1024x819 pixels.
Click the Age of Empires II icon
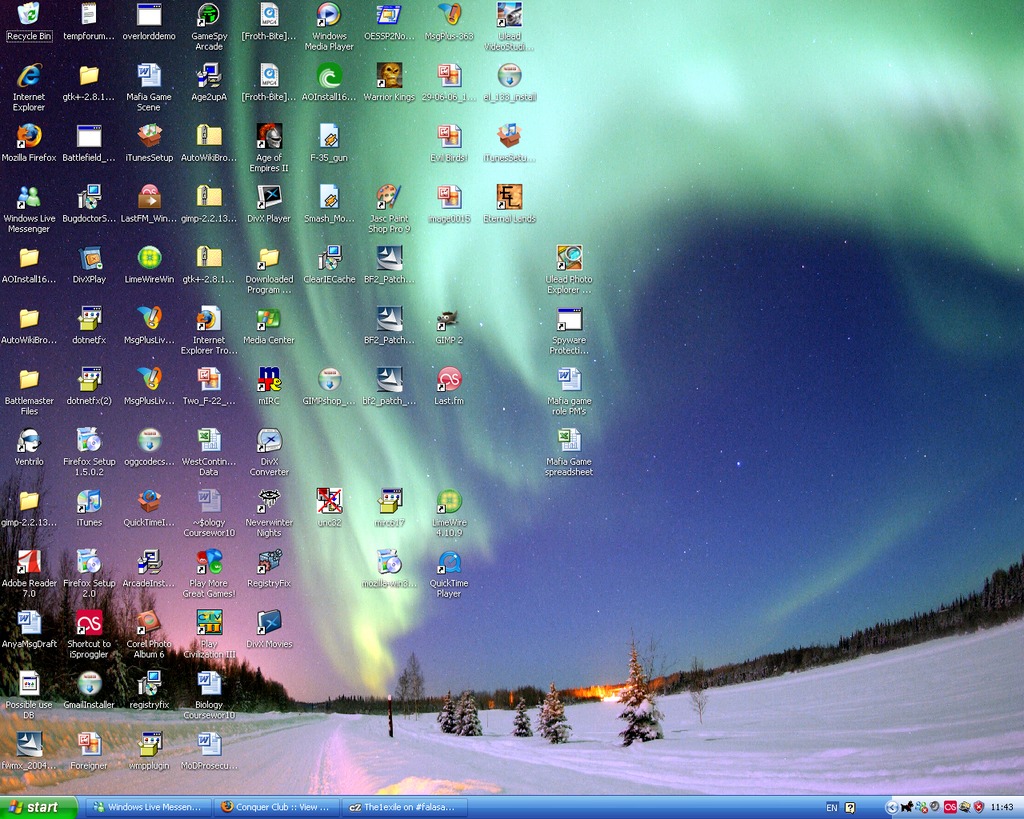coord(269,137)
